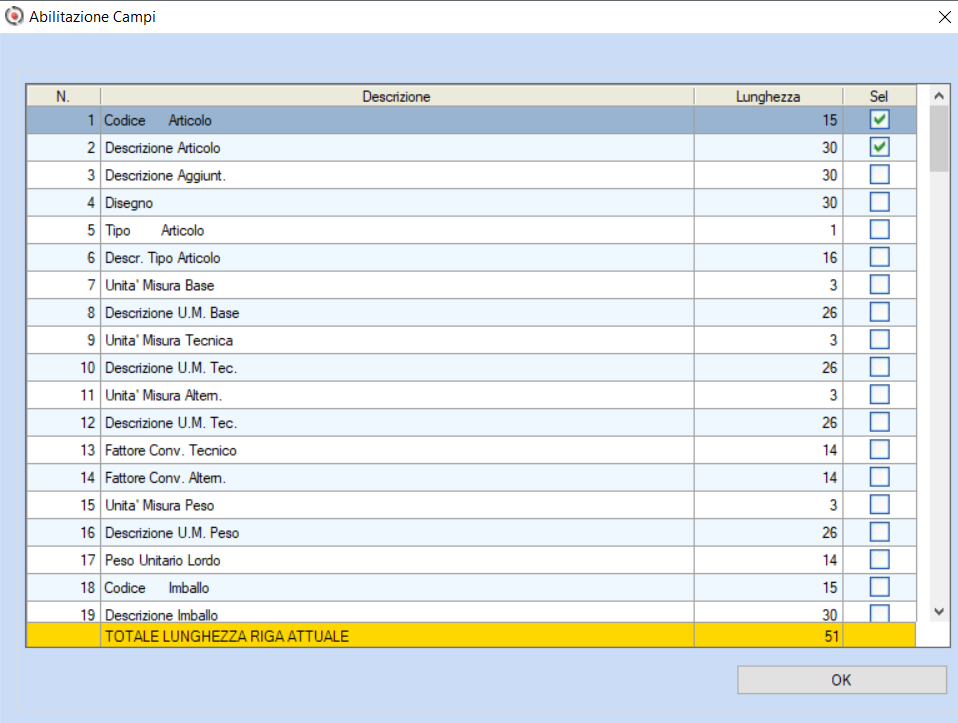Uncheck the Descrizione Articolo checkbox
The width and height of the screenshot is (958, 723).
pyautogui.click(x=879, y=147)
